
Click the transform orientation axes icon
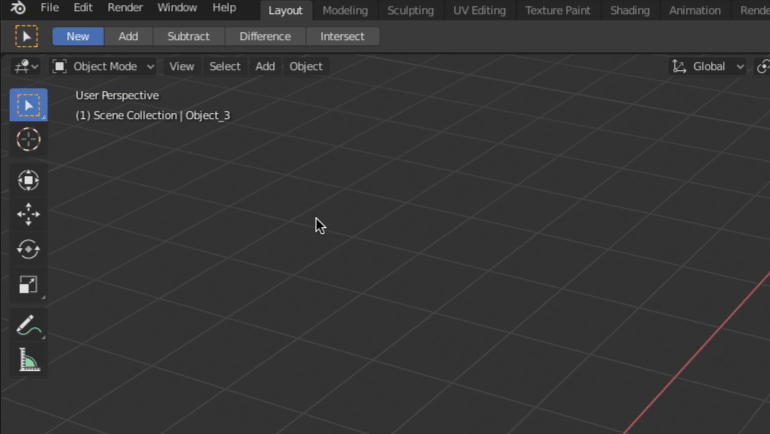[679, 66]
